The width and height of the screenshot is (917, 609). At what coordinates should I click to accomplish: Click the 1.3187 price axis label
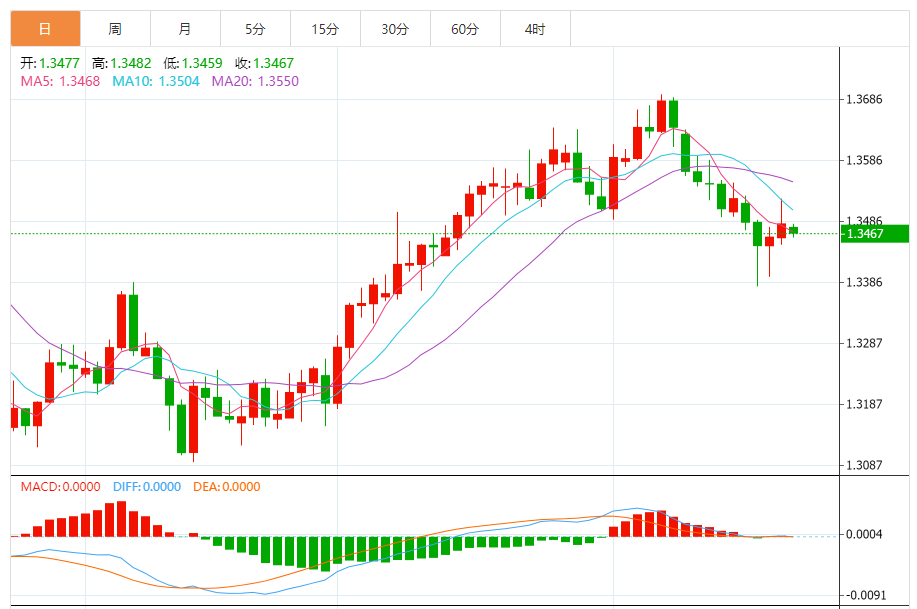click(x=864, y=404)
